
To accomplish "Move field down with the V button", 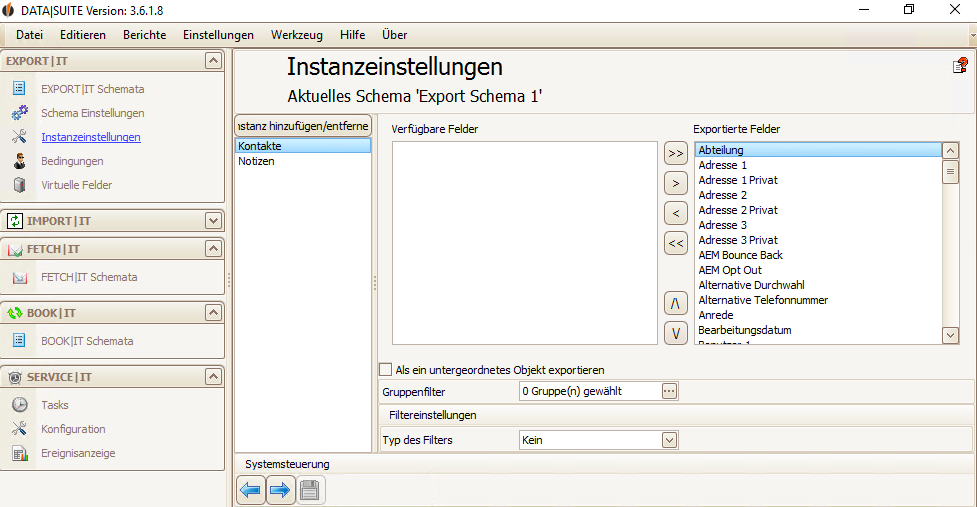I will [675, 333].
